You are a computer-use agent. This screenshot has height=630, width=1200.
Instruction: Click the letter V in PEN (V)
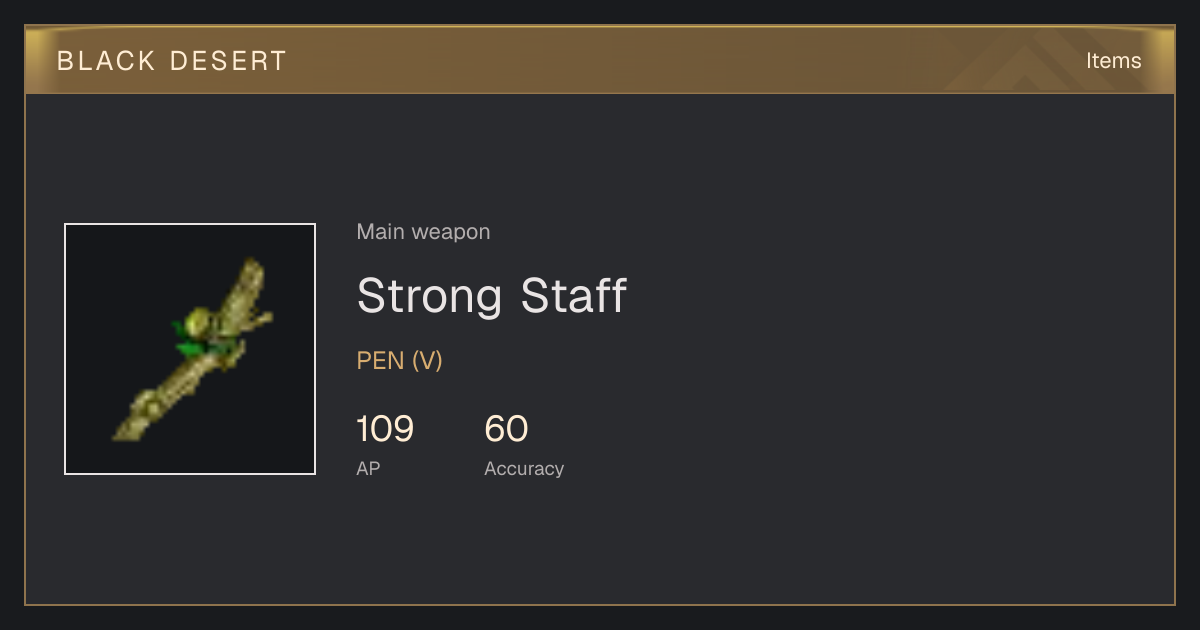pos(427,361)
